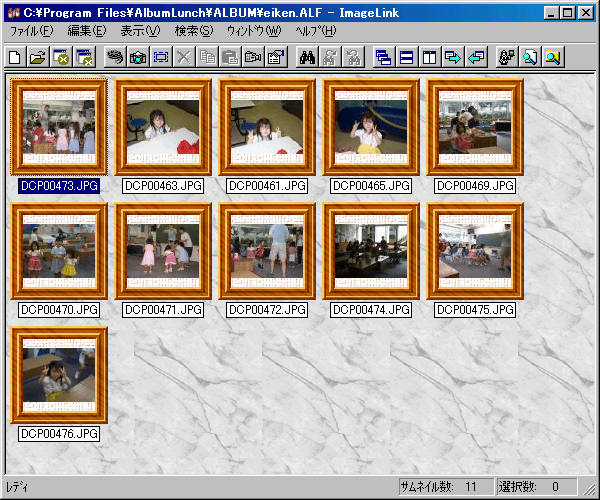Click the camera capture toolbar icon
600x500 pixels.
(x=138, y=58)
